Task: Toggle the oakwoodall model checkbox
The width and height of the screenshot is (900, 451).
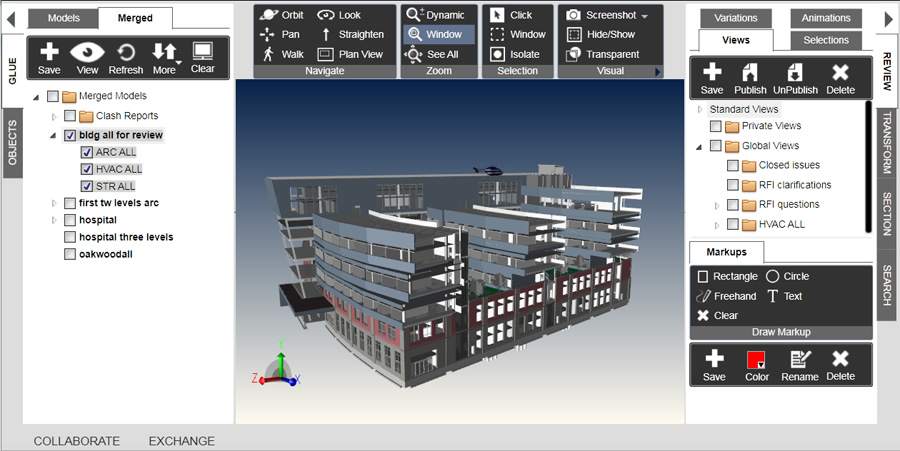Action: 70,254
